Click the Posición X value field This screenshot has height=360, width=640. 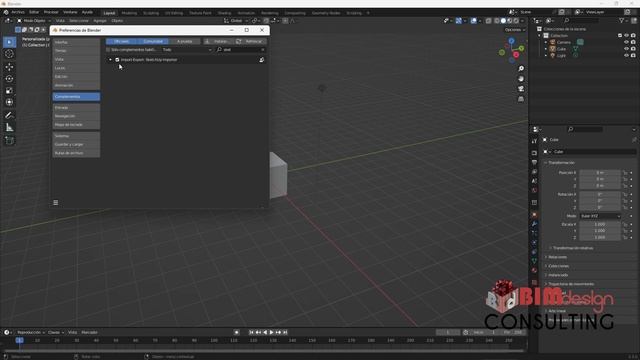tap(600, 173)
